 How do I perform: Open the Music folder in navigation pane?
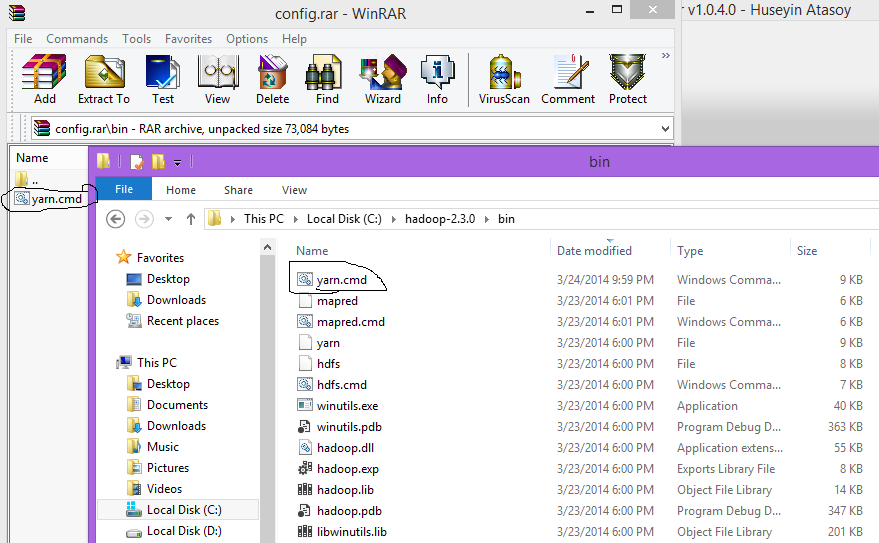pyautogui.click(x=163, y=447)
